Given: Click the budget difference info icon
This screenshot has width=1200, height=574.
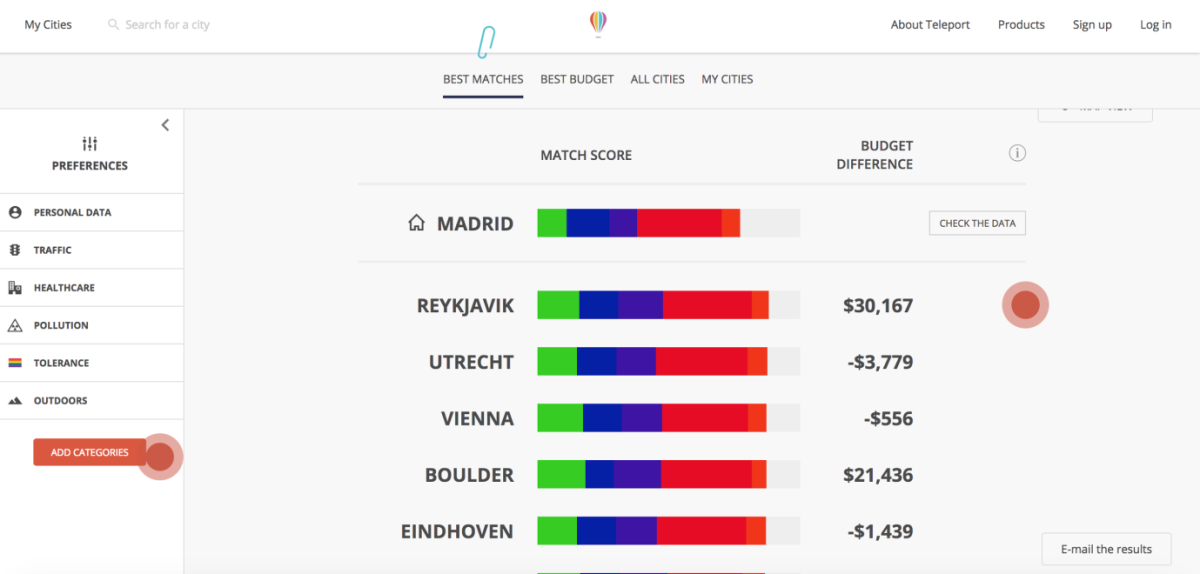Looking at the screenshot, I should coord(1017,153).
